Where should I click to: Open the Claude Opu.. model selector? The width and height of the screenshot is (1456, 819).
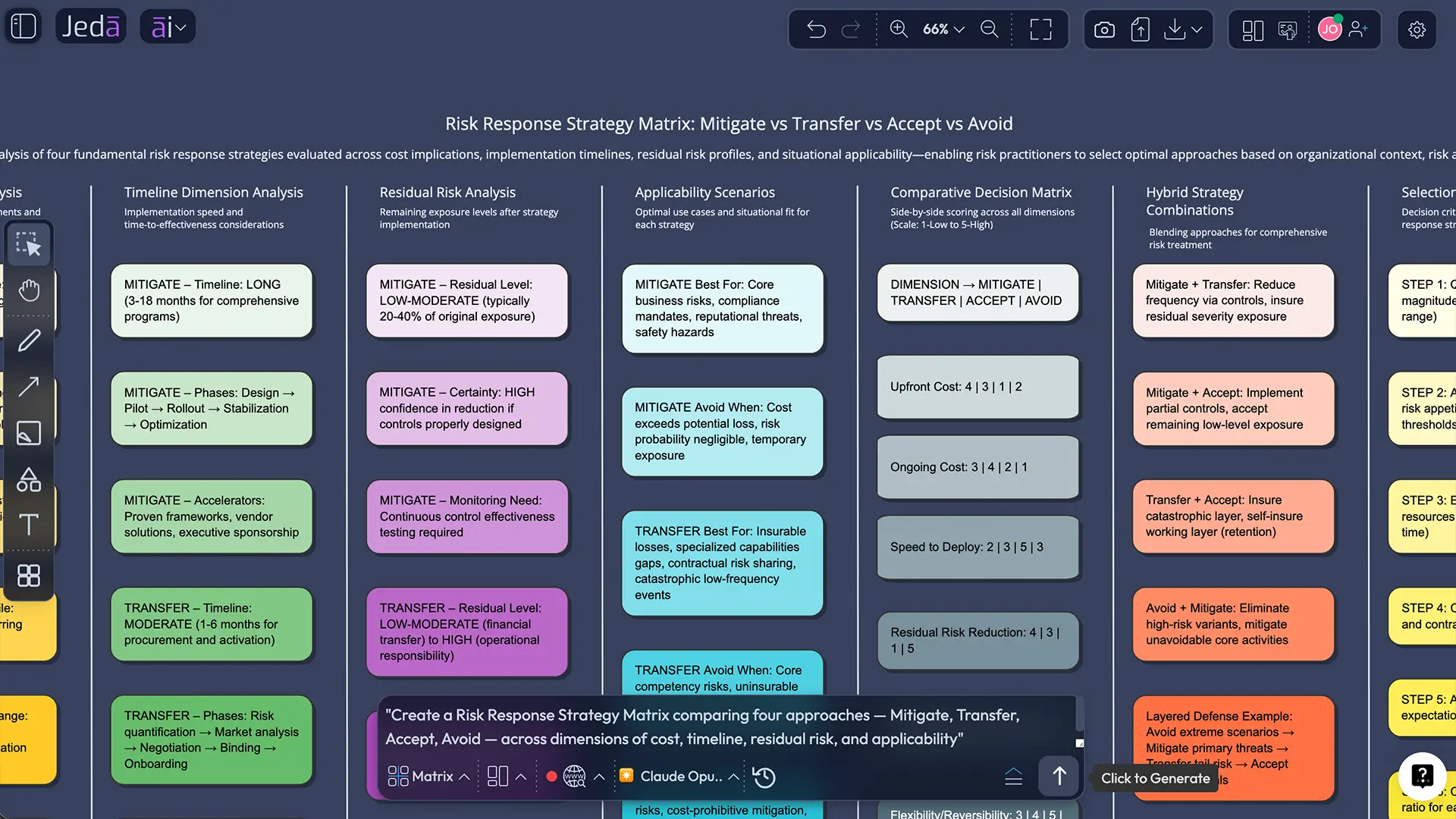pyautogui.click(x=679, y=777)
